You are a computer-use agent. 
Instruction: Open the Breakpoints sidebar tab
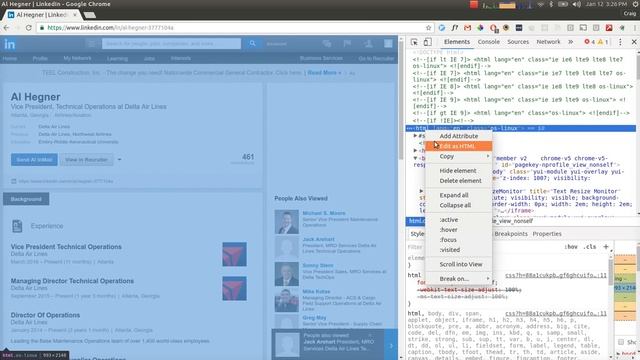pyautogui.click(x=511, y=234)
